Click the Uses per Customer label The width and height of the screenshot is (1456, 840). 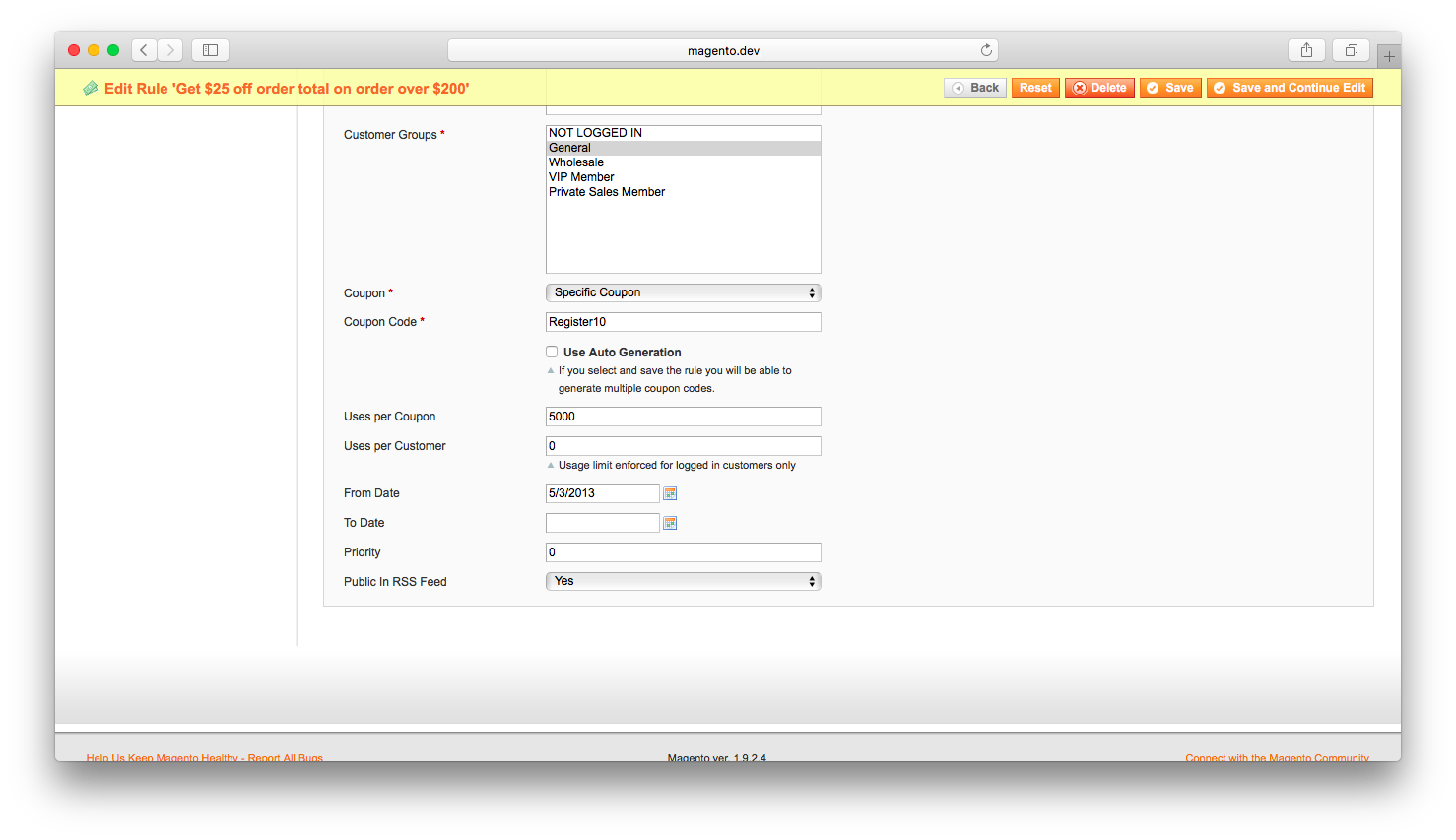click(394, 446)
